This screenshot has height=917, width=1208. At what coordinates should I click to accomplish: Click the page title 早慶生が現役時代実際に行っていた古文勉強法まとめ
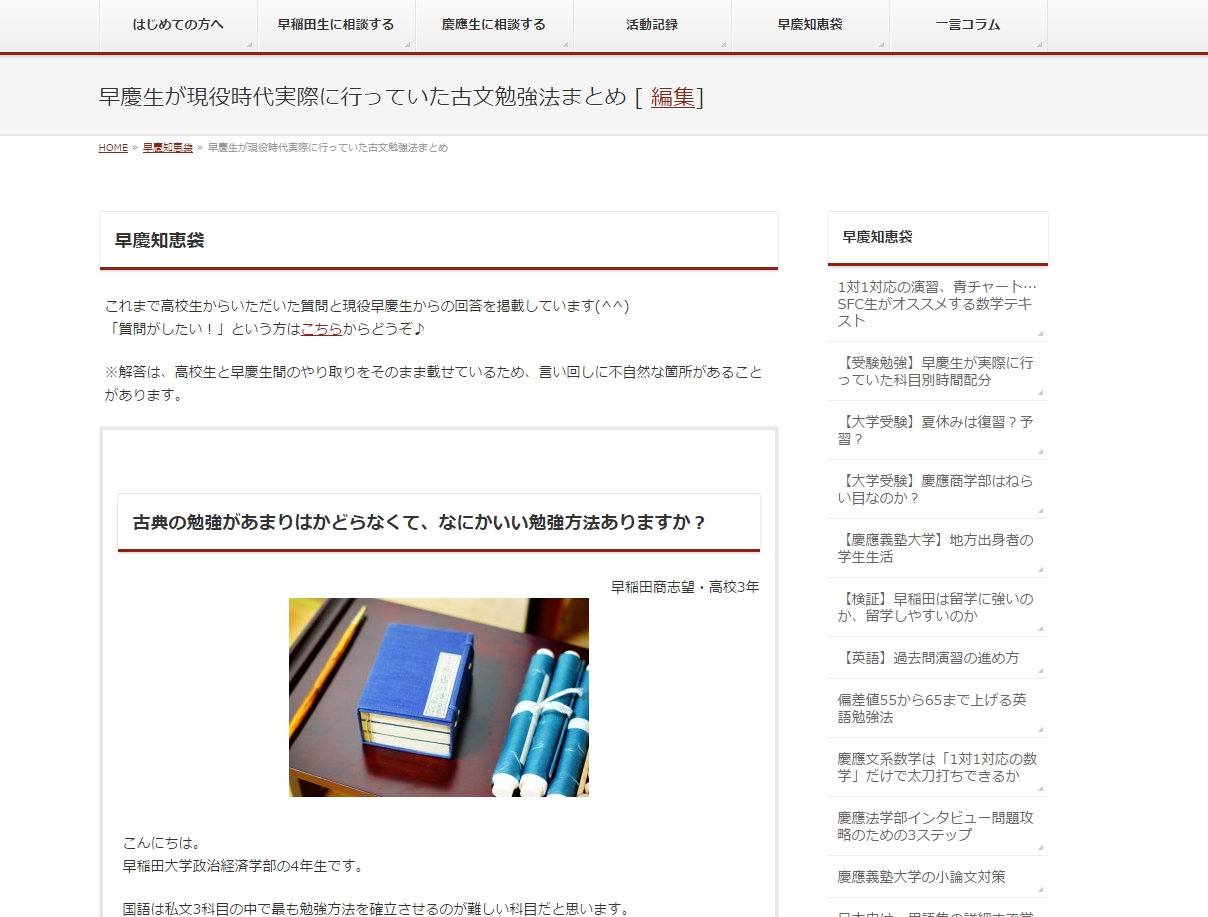click(363, 97)
